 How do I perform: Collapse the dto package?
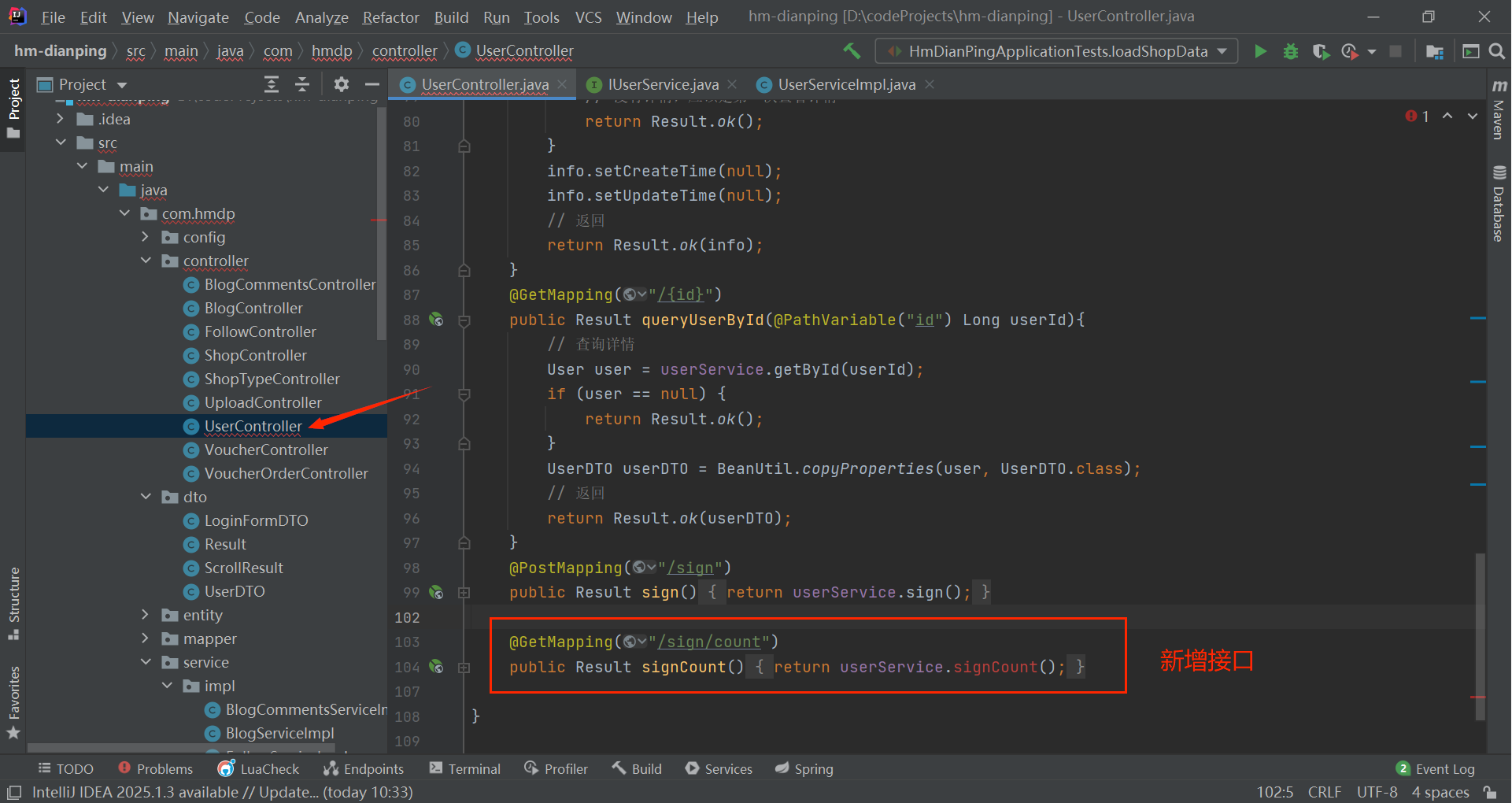tap(145, 497)
